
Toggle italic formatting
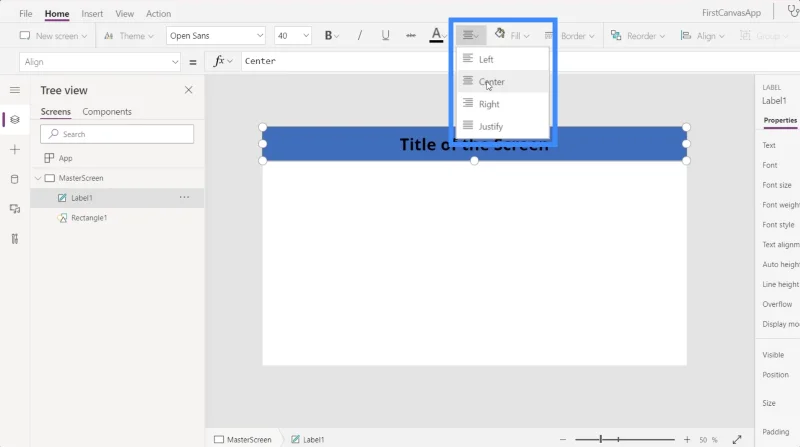click(x=360, y=35)
